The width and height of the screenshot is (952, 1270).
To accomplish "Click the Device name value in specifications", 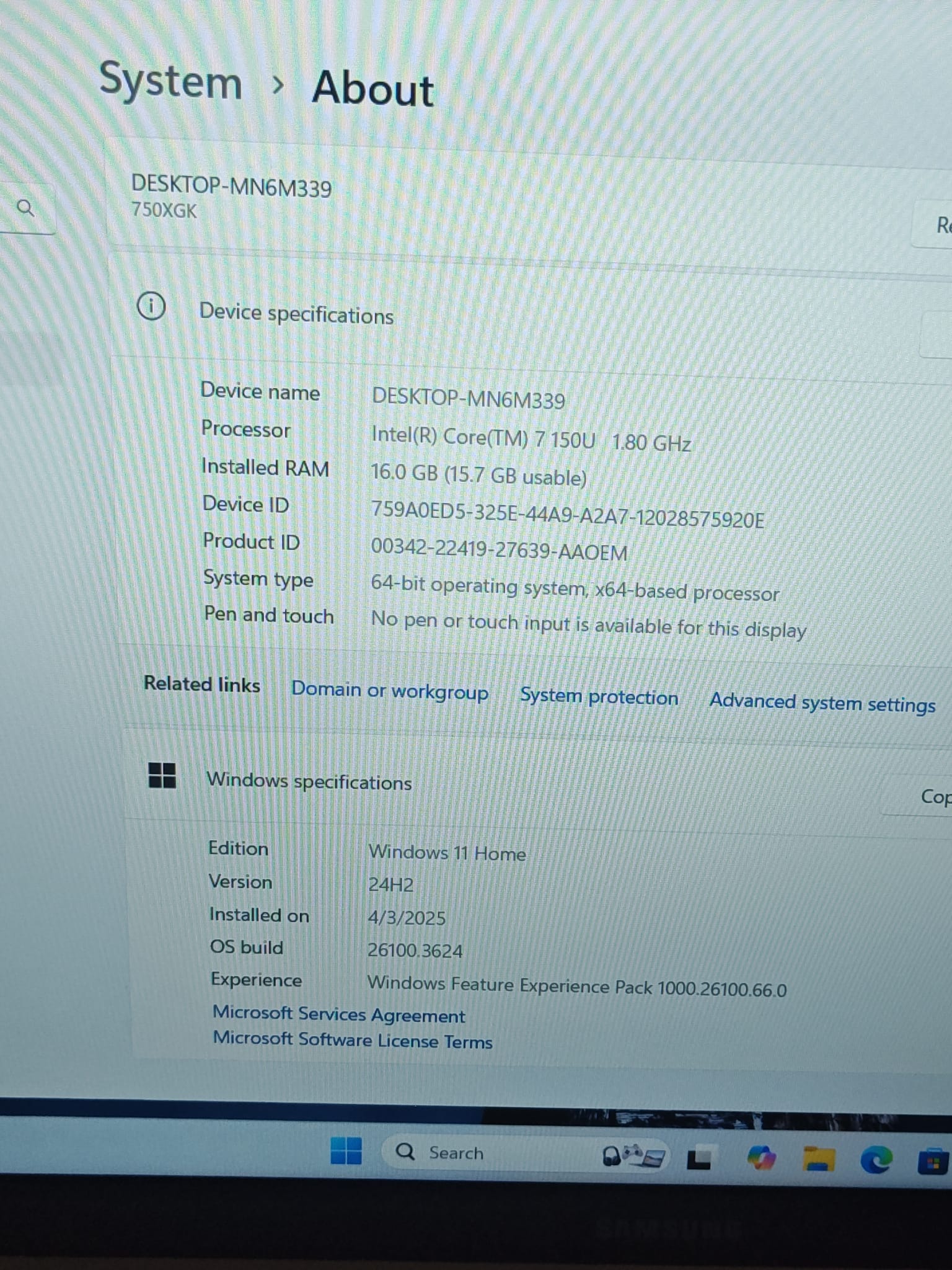I will [468, 398].
